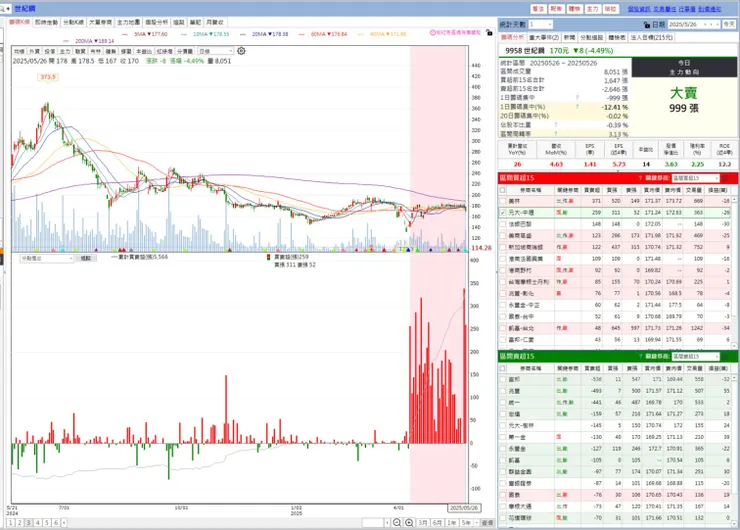Open the chart settings gear icon
This screenshot has height=530, width=740.
point(241,51)
